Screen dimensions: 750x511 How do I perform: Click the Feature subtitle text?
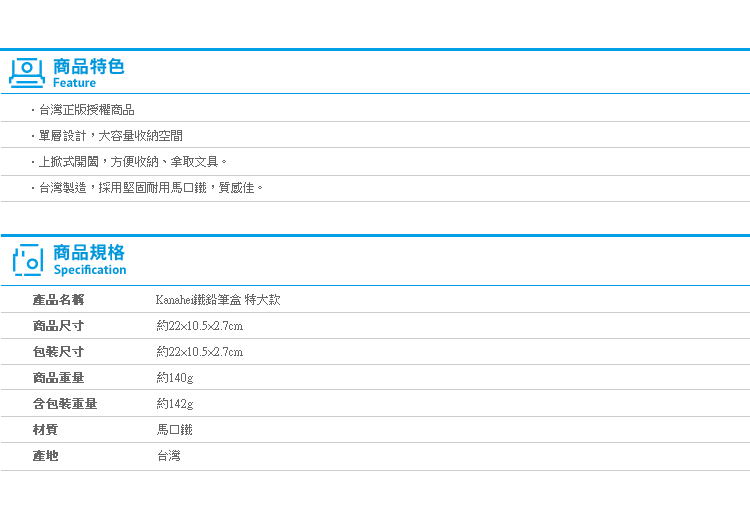[74, 83]
